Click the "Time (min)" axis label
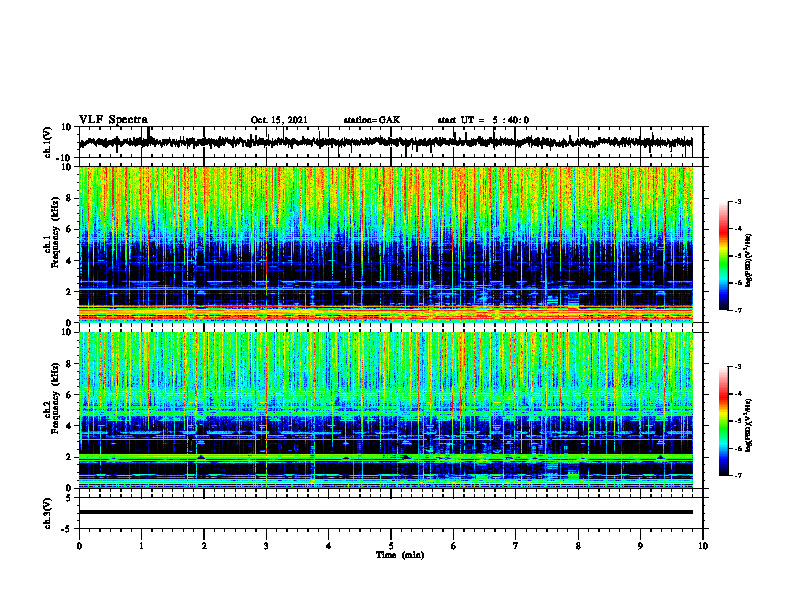 point(400,555)
